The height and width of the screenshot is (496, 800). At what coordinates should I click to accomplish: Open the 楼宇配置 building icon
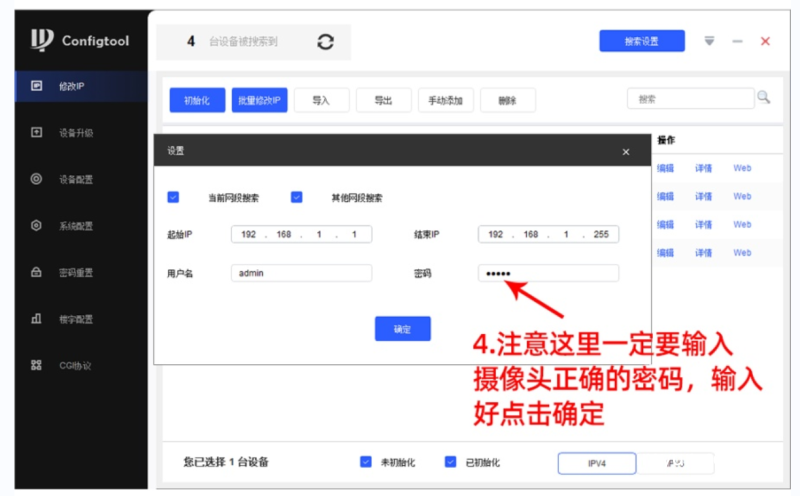[x=36, y=318]
